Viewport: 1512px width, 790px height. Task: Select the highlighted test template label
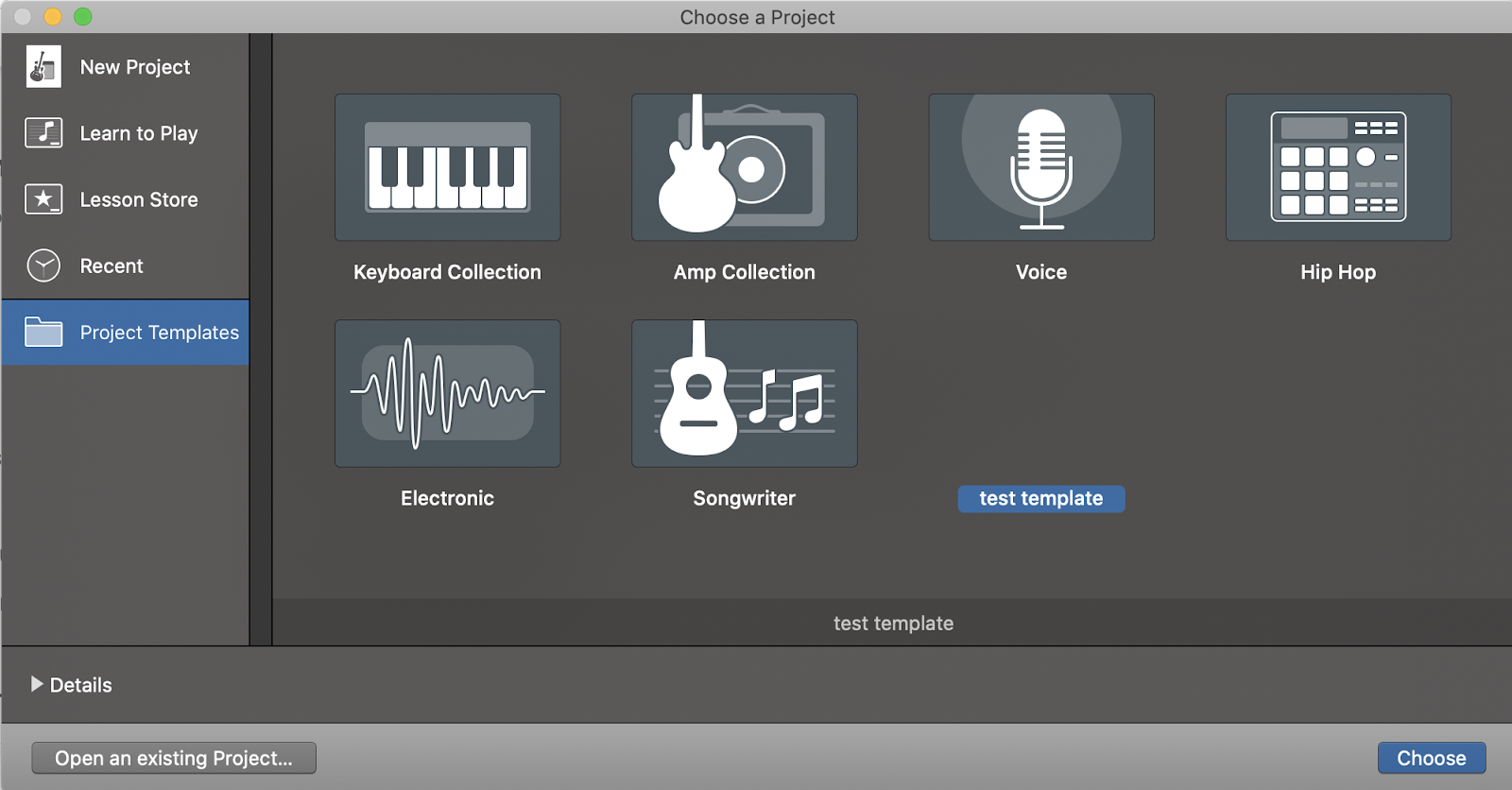1040,498
